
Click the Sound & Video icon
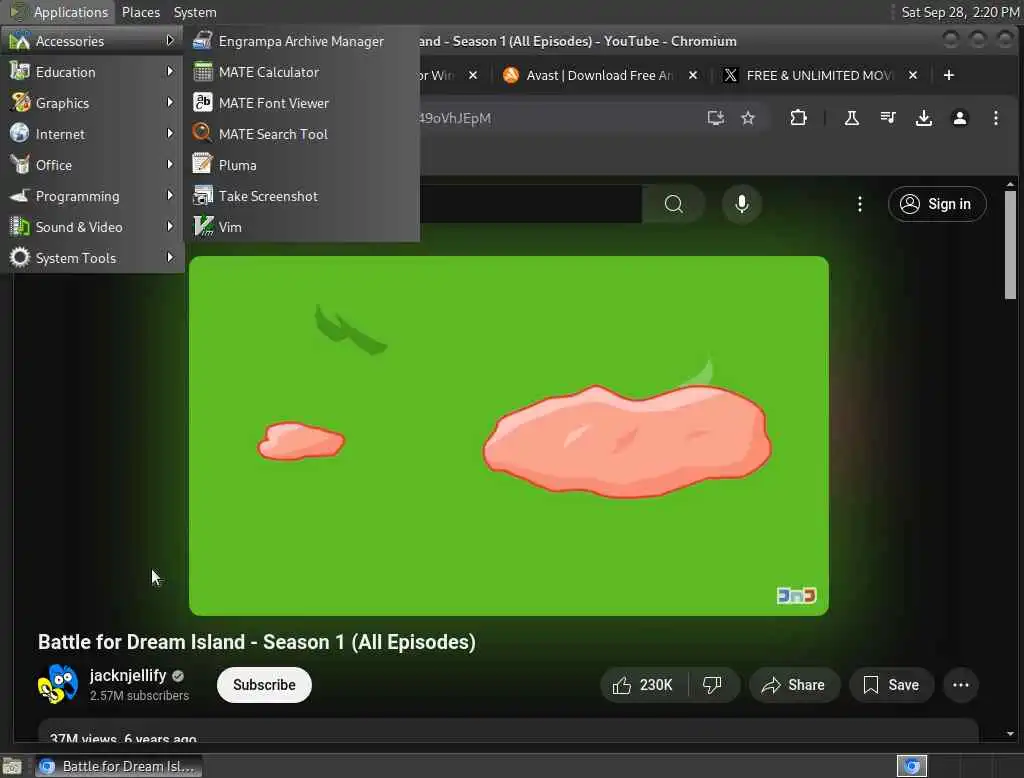[20, 227]
